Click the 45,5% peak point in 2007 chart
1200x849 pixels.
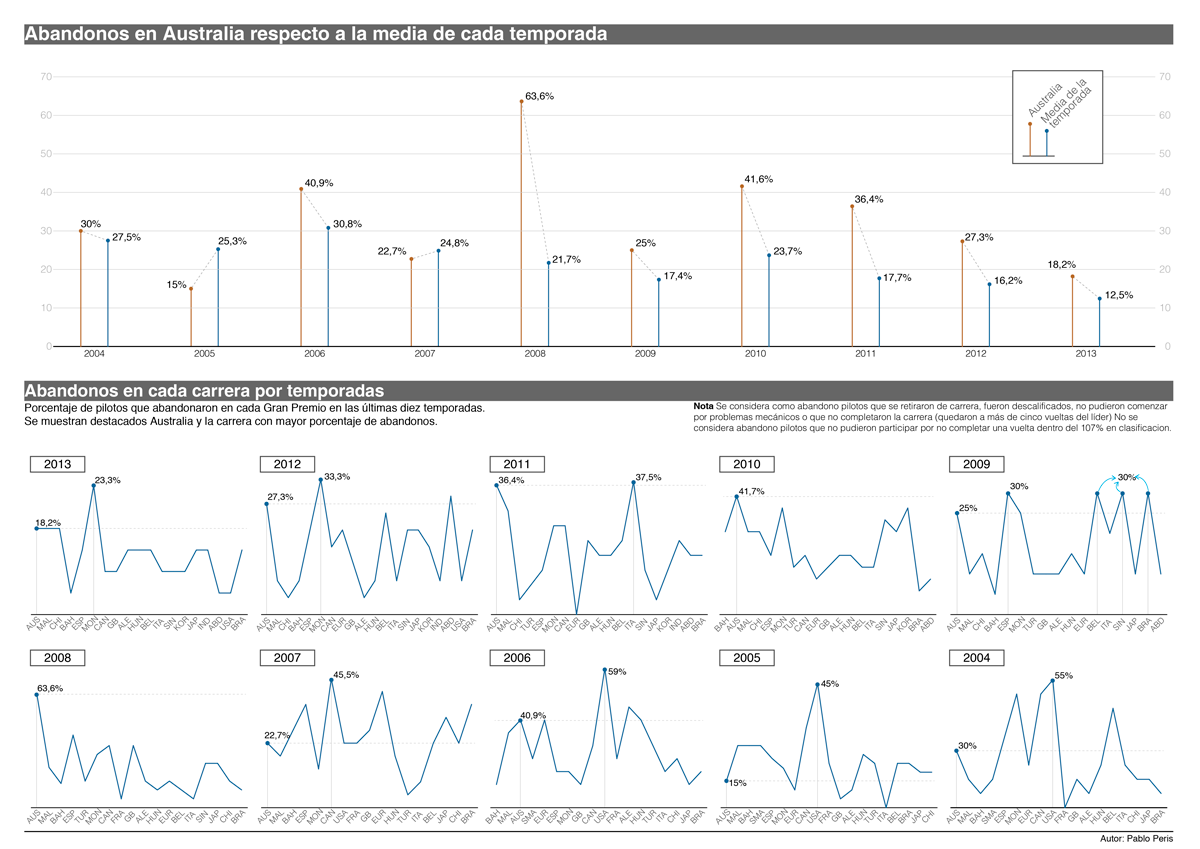coord(332,680)
